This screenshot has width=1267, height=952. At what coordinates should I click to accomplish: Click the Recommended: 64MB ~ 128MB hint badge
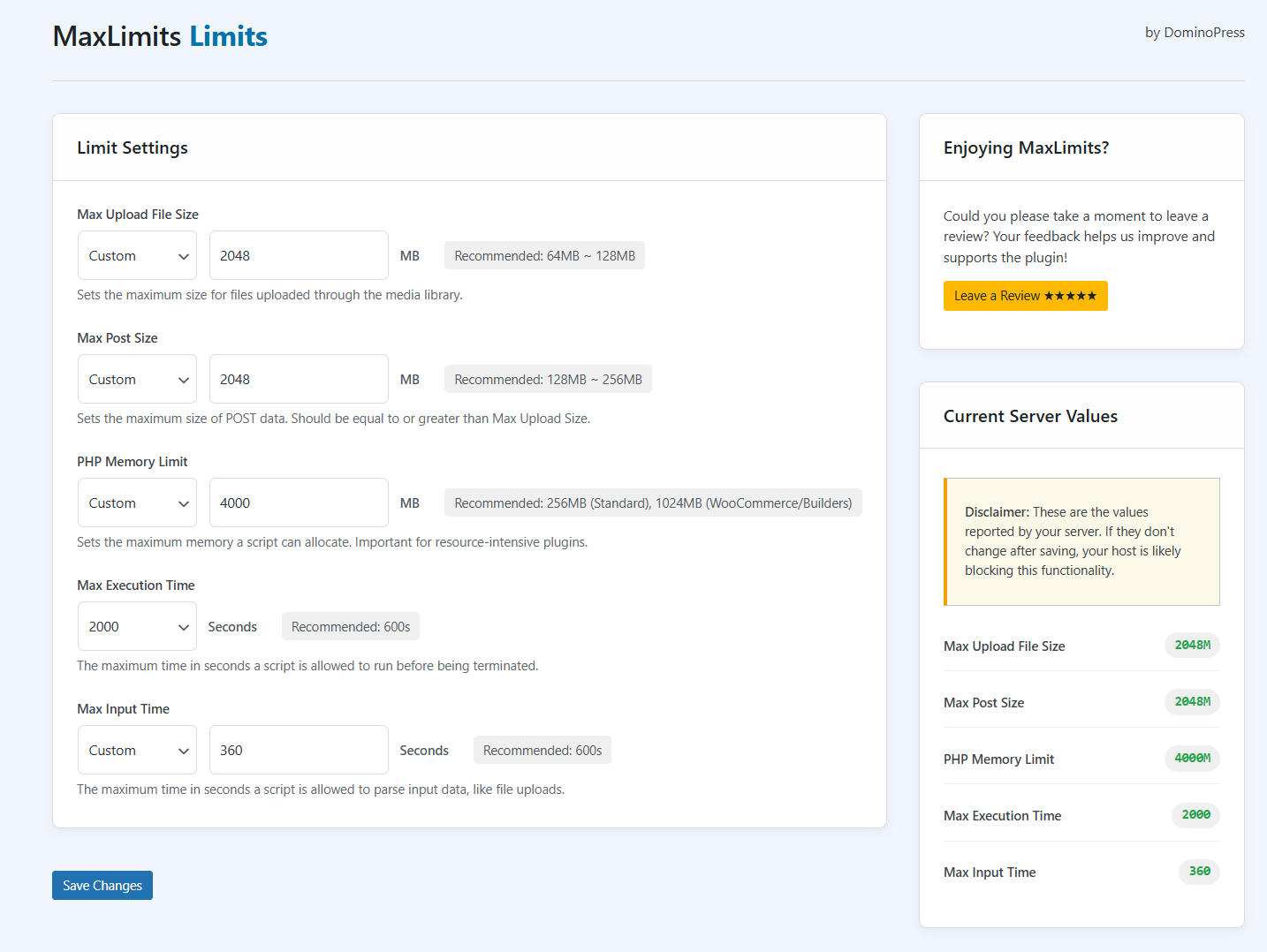pyautogui.click(x=544, y=256)
